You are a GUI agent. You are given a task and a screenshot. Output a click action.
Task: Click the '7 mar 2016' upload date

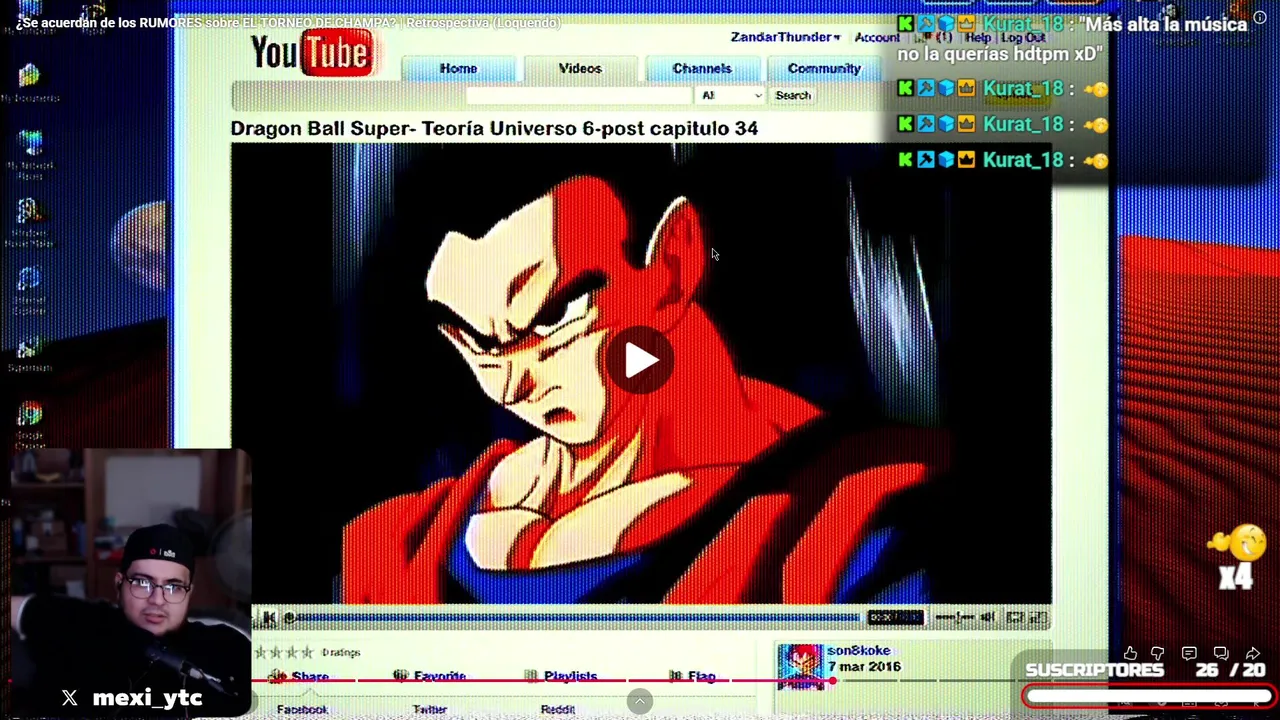(x=864, y=667)
